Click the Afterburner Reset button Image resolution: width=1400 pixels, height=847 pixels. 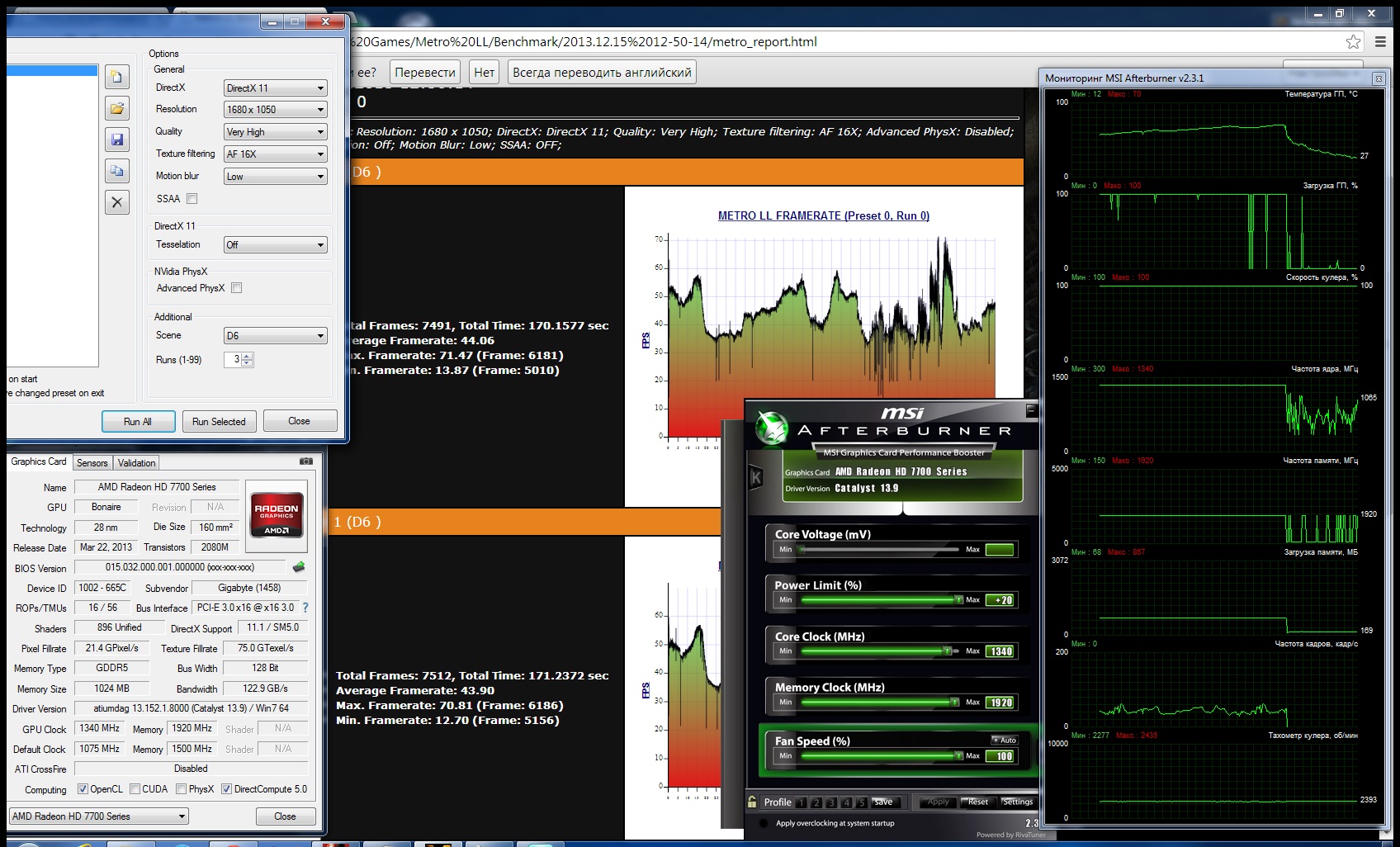tap(978, 802)
